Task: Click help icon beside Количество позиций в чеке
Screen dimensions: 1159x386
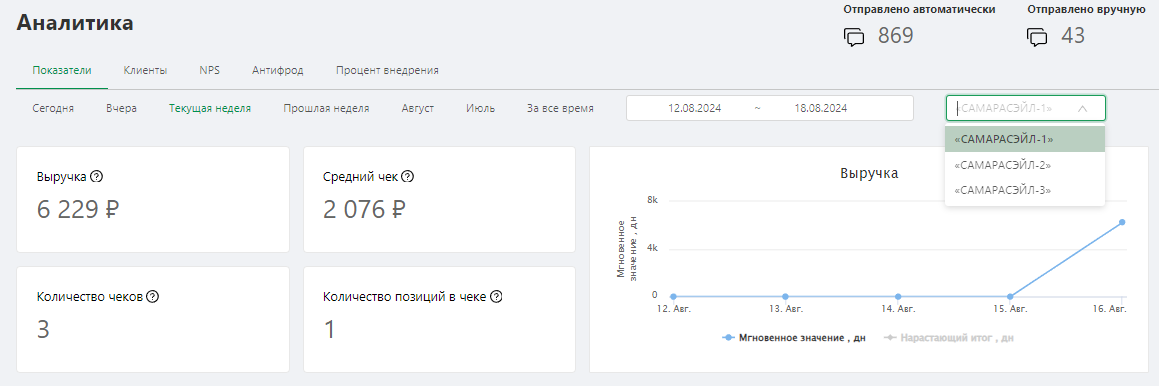Action: (x=496, y=297)
